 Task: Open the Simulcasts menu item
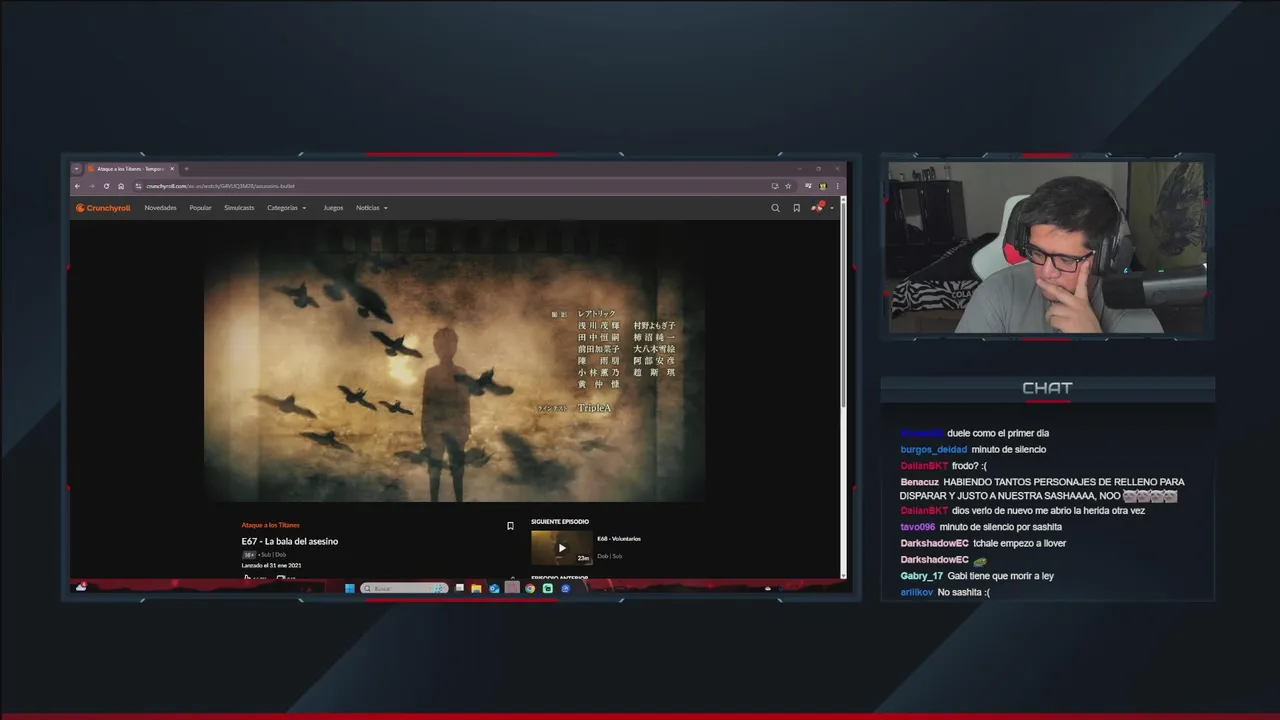pos(239,208)
